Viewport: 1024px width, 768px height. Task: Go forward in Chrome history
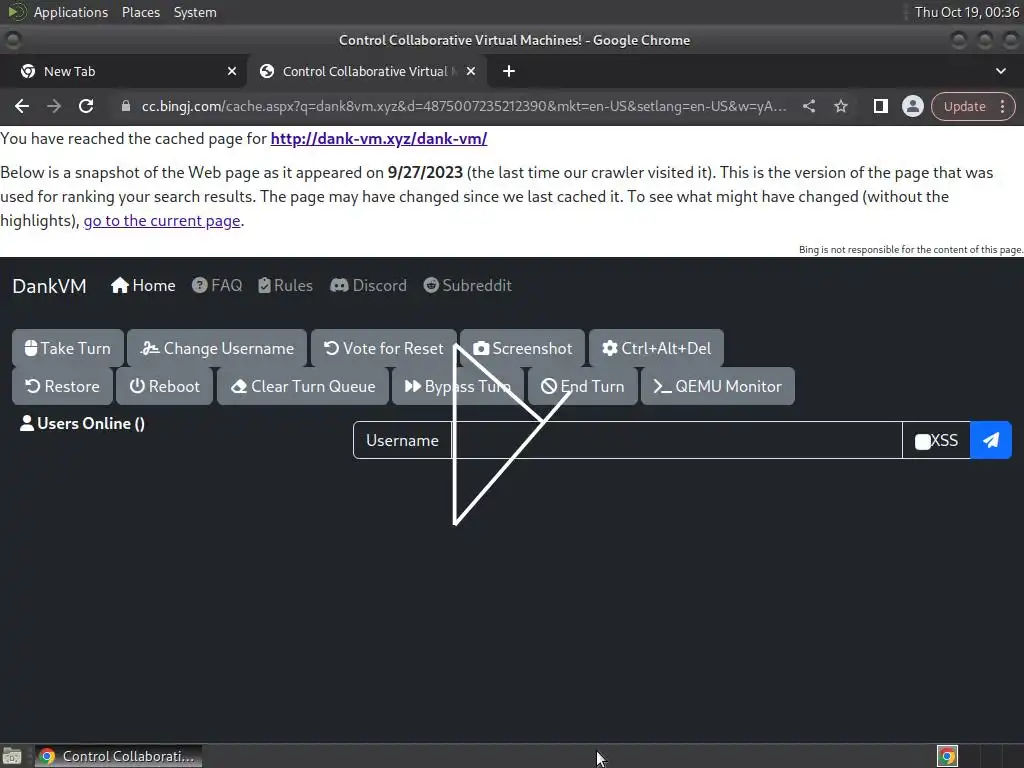[x=54, y=106]
